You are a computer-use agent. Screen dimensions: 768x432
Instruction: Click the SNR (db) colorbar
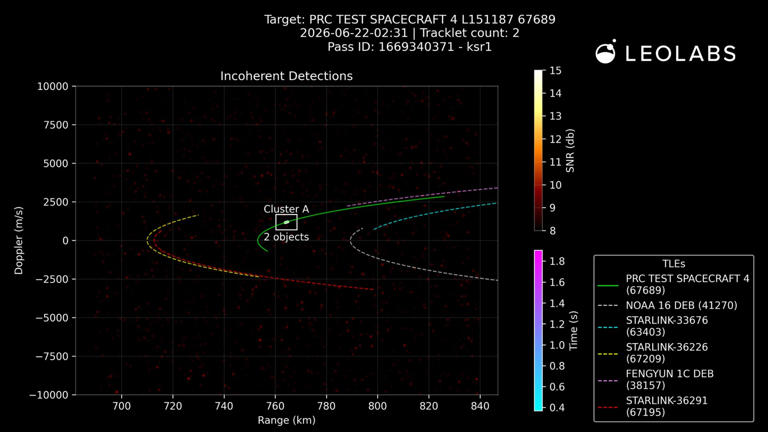click(x=539, y=150)
